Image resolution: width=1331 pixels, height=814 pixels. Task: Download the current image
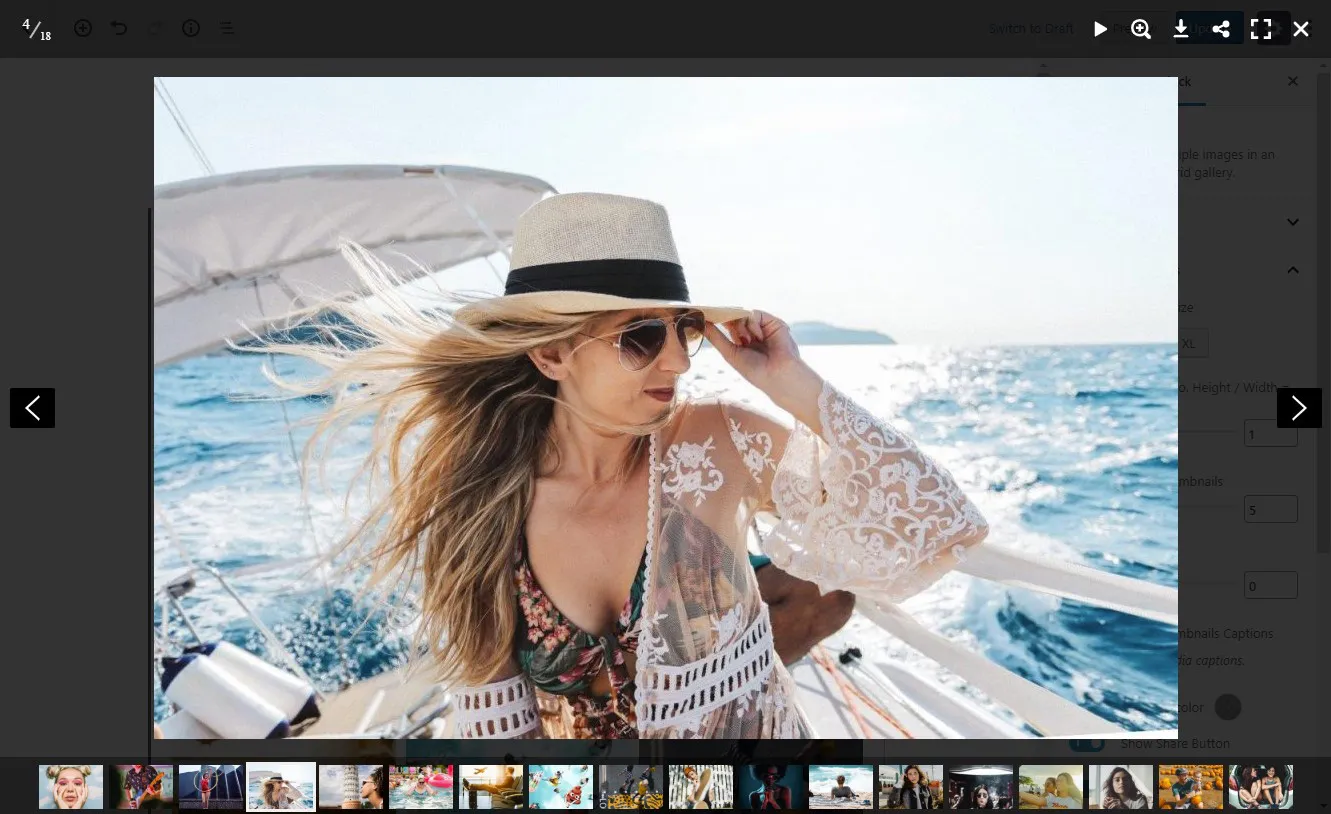(1181, 29)
